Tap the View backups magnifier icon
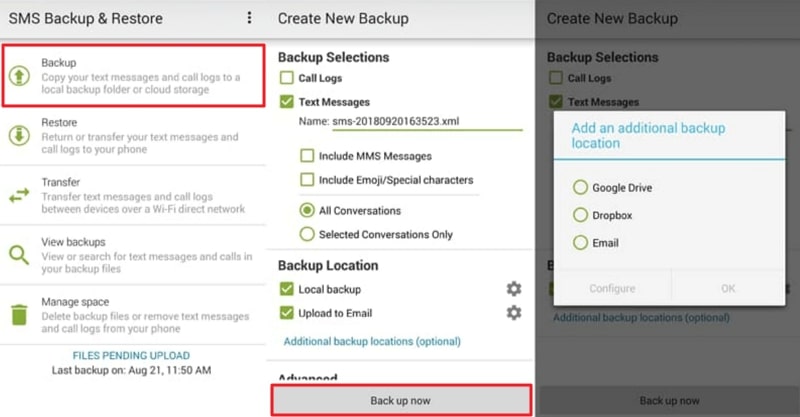Screen dimensions: 800x417 tap(20, 255)
